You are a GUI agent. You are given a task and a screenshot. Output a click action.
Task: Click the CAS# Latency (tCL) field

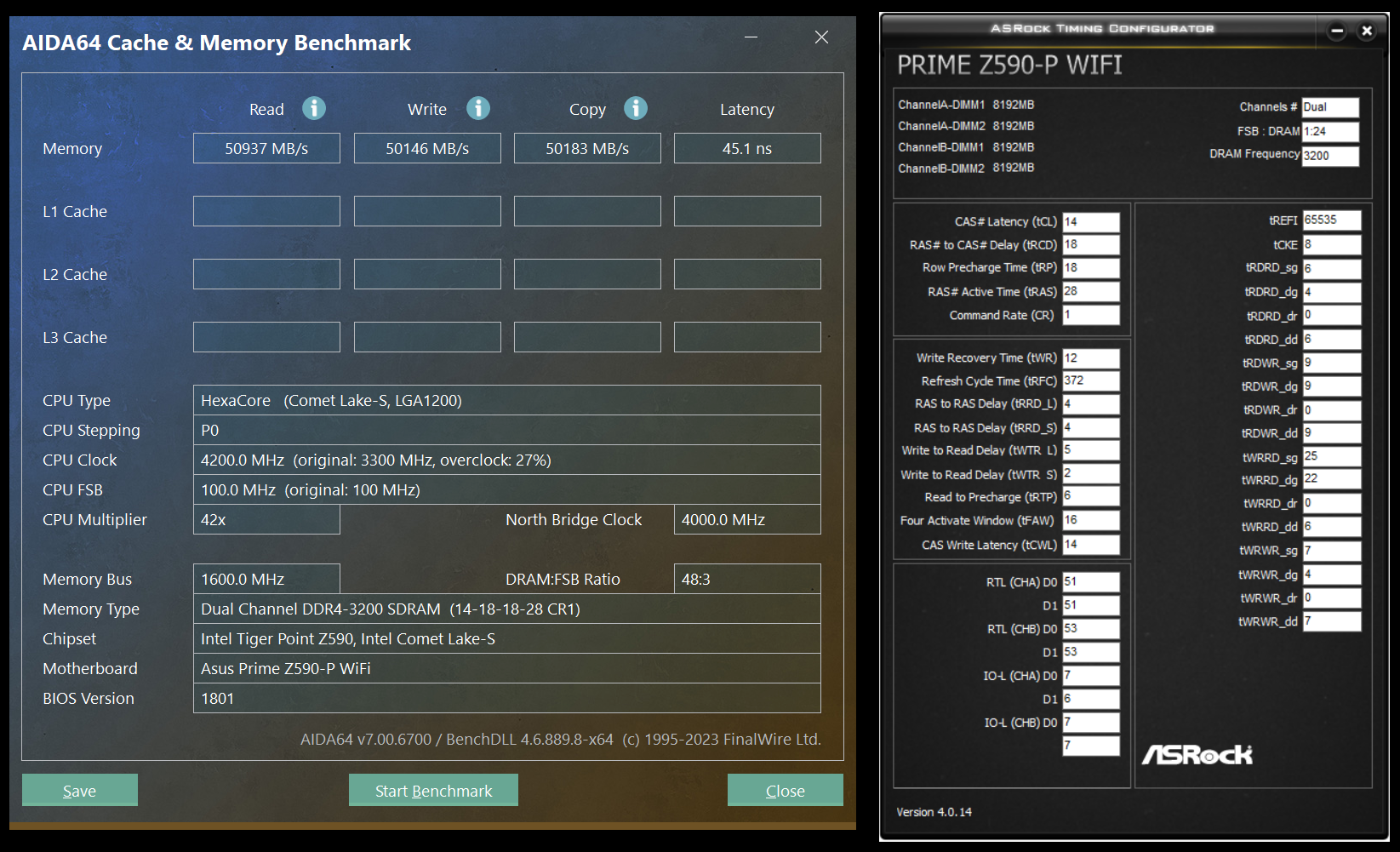click(1091, 222)
